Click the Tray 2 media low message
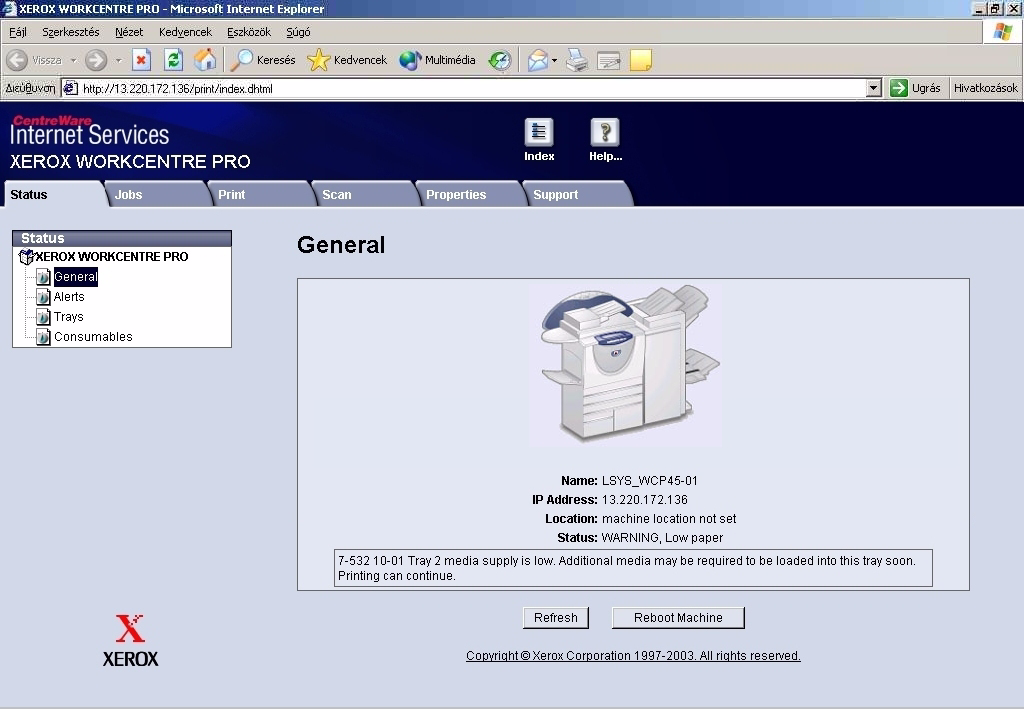The image size is (1024, 709). (633, 568)
